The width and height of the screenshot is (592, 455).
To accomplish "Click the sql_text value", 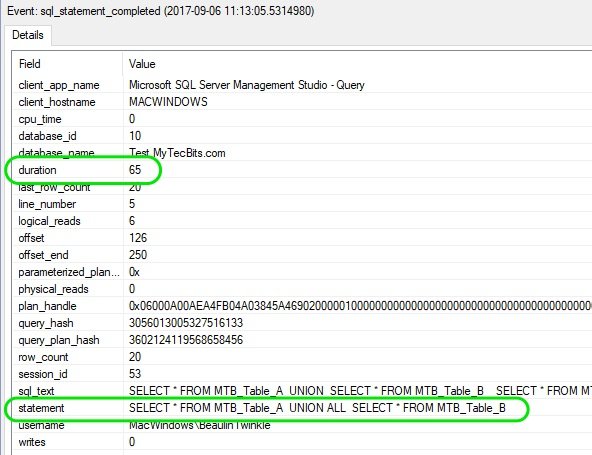I will point(360,391).
